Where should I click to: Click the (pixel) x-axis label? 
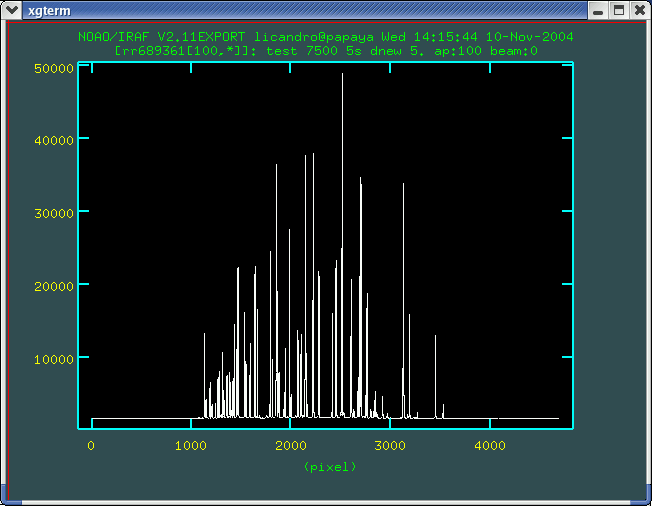pyautogui.click(x=329, y=466)
